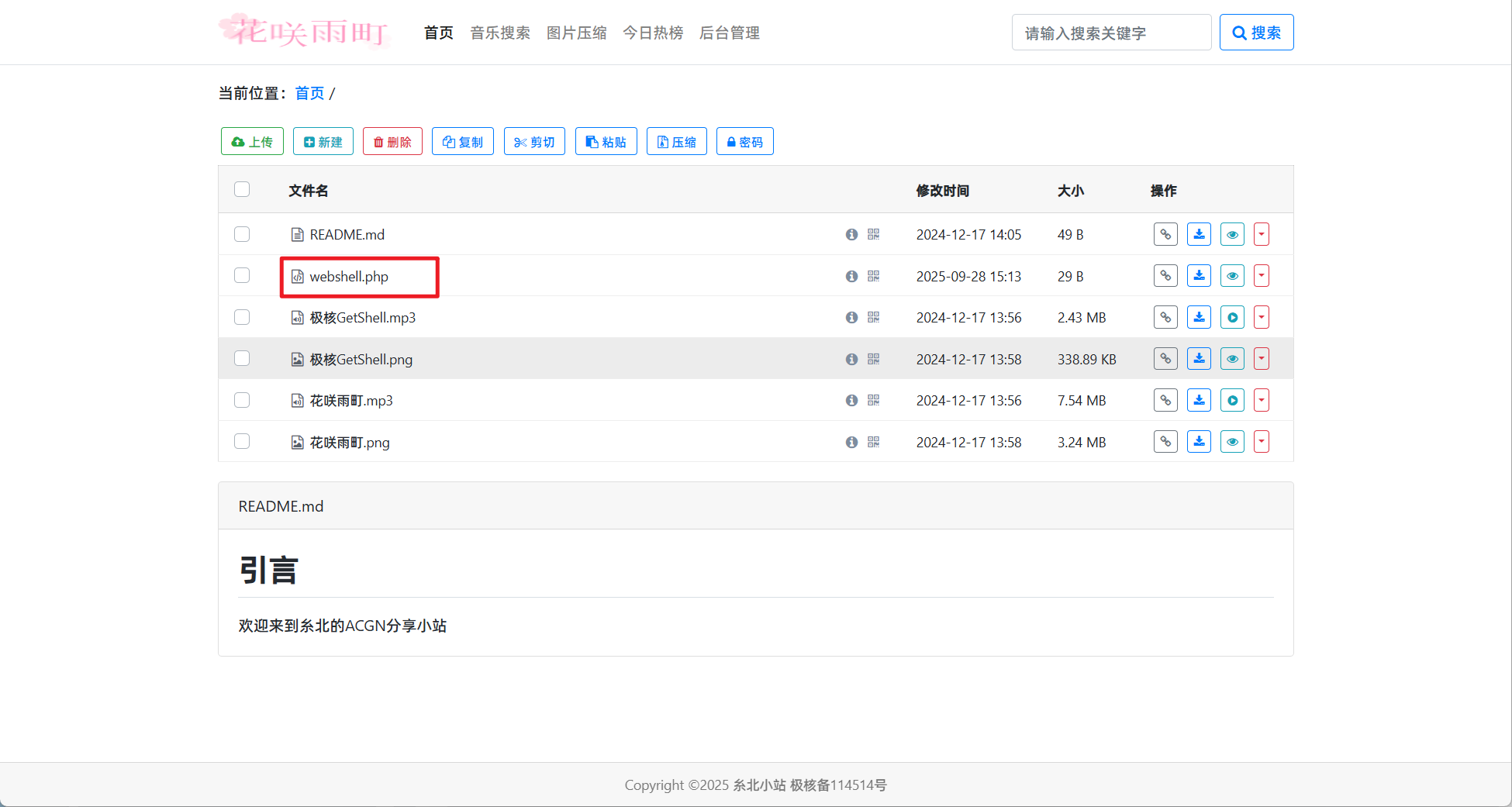
Task: Download 花咲雨町.png using download icon
Action: coord(1199,442)
